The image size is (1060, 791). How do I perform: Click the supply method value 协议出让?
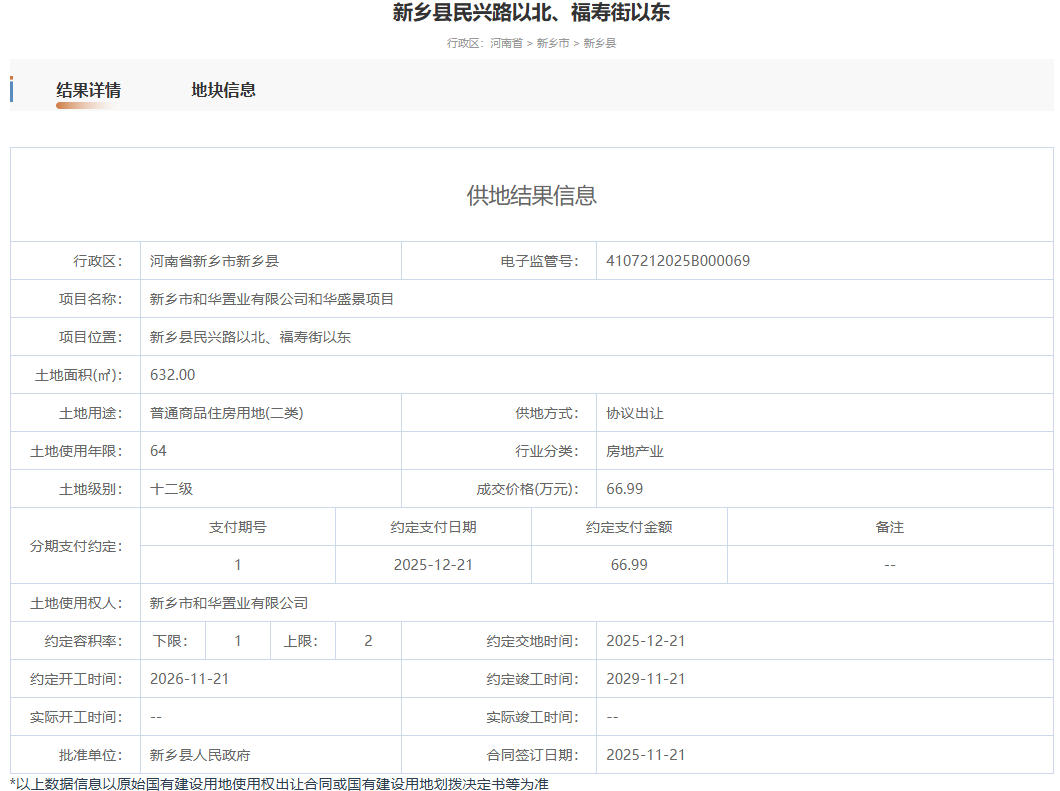click(x=634, y=413)
